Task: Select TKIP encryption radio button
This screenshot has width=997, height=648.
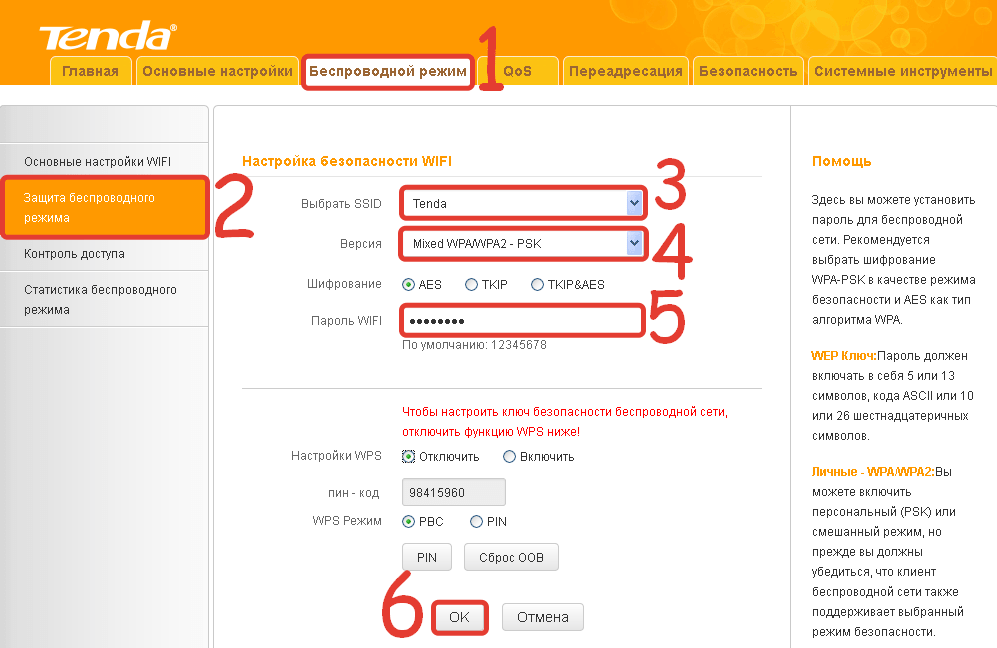Action: [471, 285]
